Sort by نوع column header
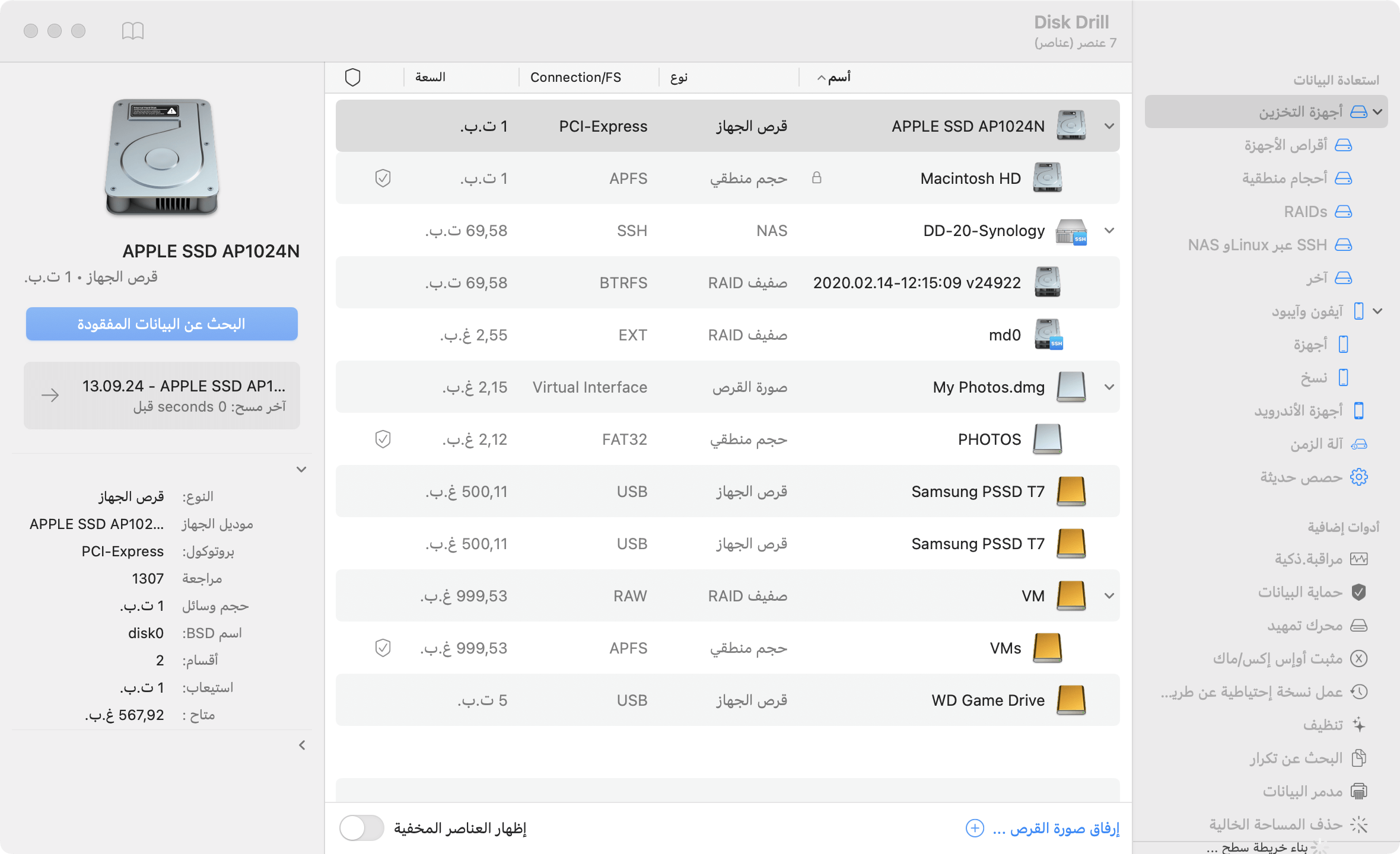This screenshot has width=1400, height=854. pyautogui.click(x=679, y=77)
